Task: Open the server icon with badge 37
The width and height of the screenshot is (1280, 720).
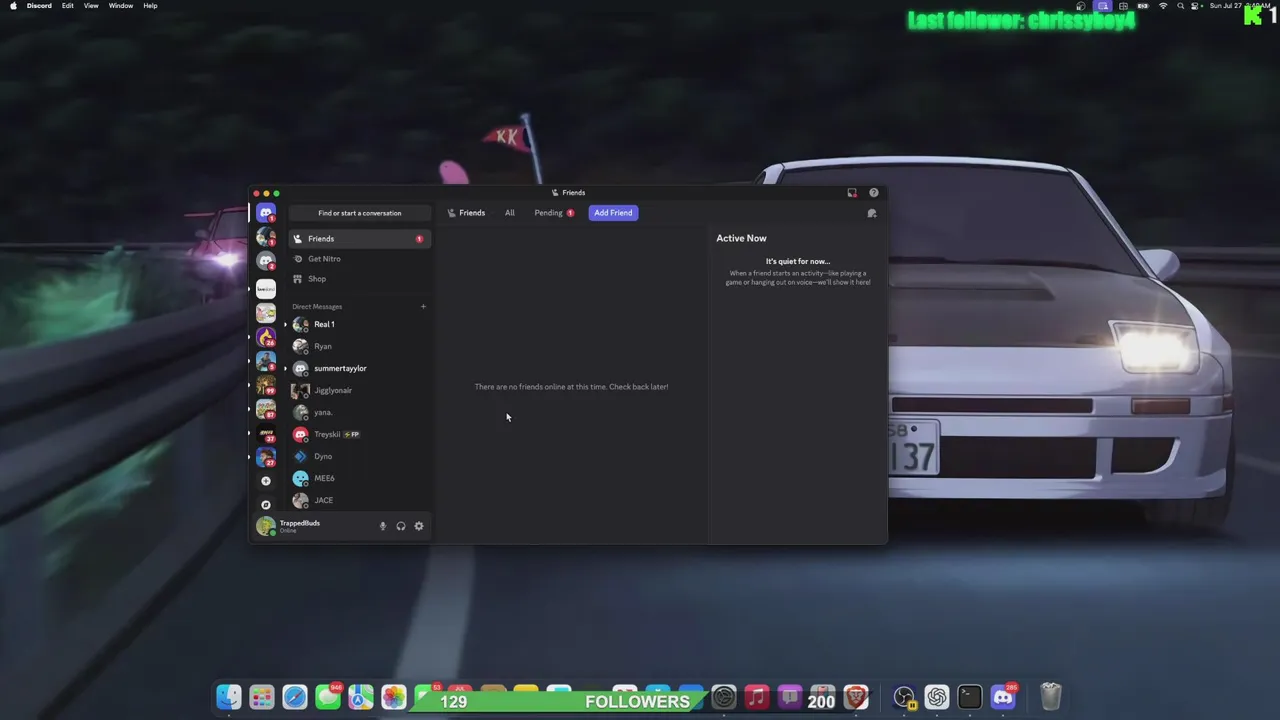Action: 265,433
